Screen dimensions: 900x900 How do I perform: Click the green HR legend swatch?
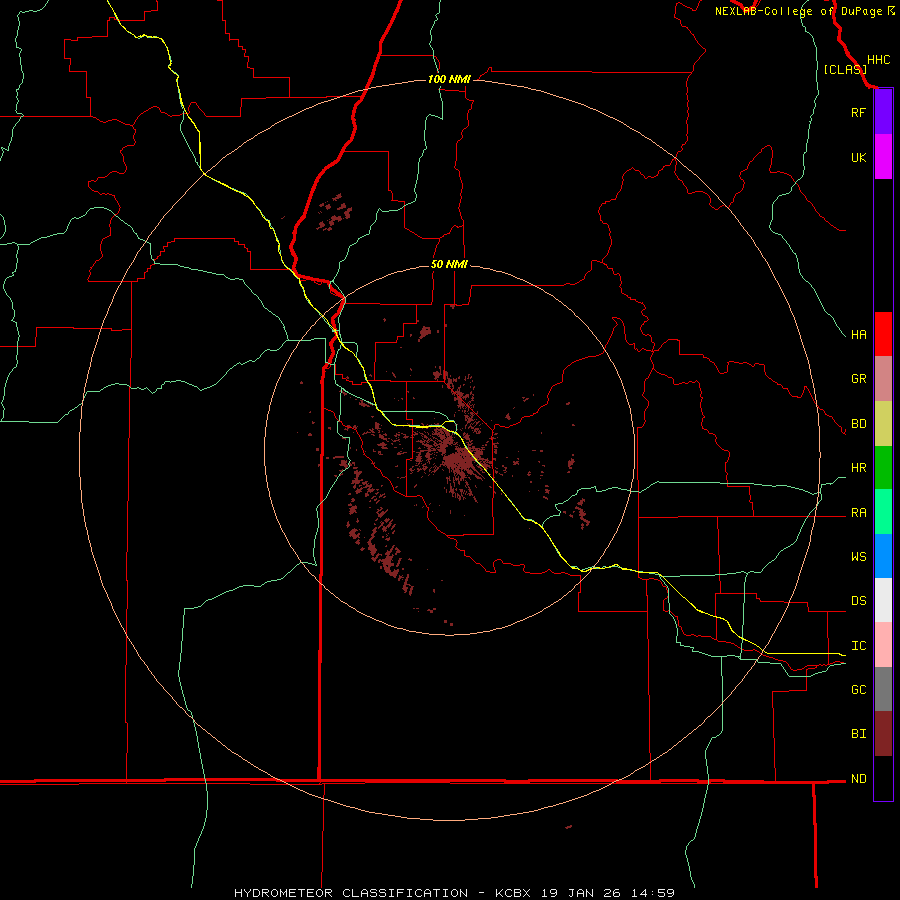point(883,468)
